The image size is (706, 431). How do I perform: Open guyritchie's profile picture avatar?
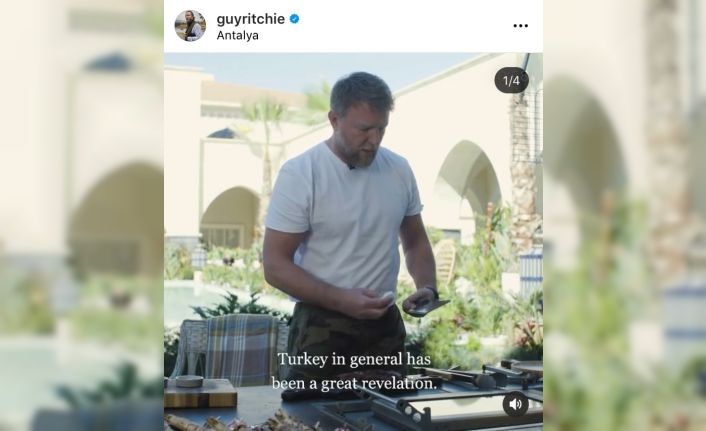[190, 26]
